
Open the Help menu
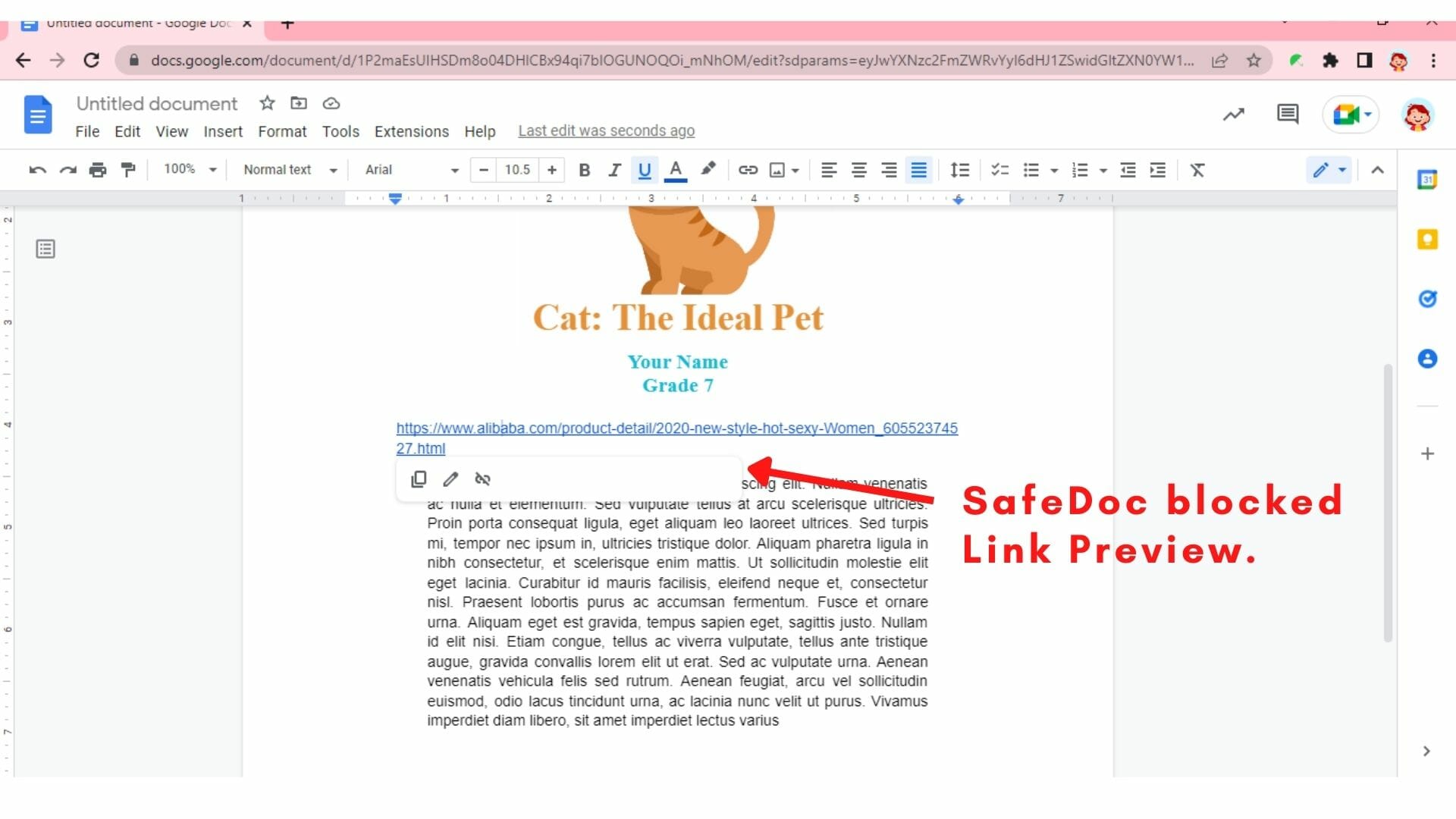click(480, 131)
